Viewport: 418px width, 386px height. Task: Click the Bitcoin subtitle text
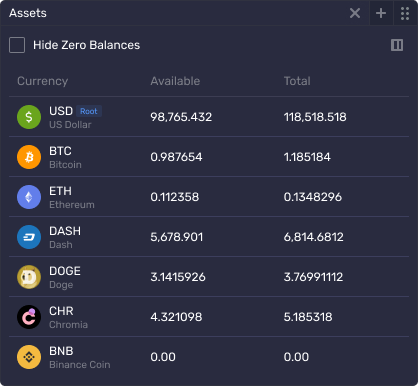point(65,165)
